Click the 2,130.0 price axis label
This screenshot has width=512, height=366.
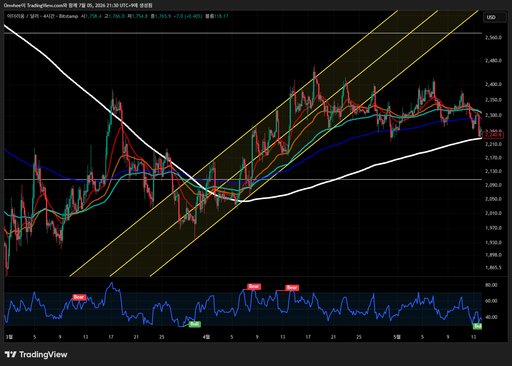493,171
